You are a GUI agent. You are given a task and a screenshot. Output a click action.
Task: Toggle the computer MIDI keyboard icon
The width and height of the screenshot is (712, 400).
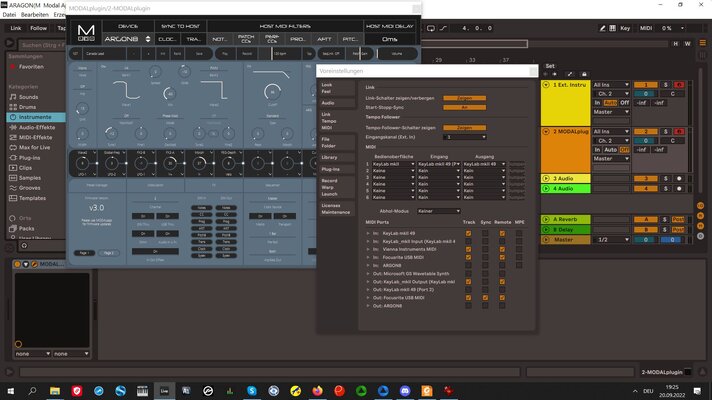[x=613, y=28]
